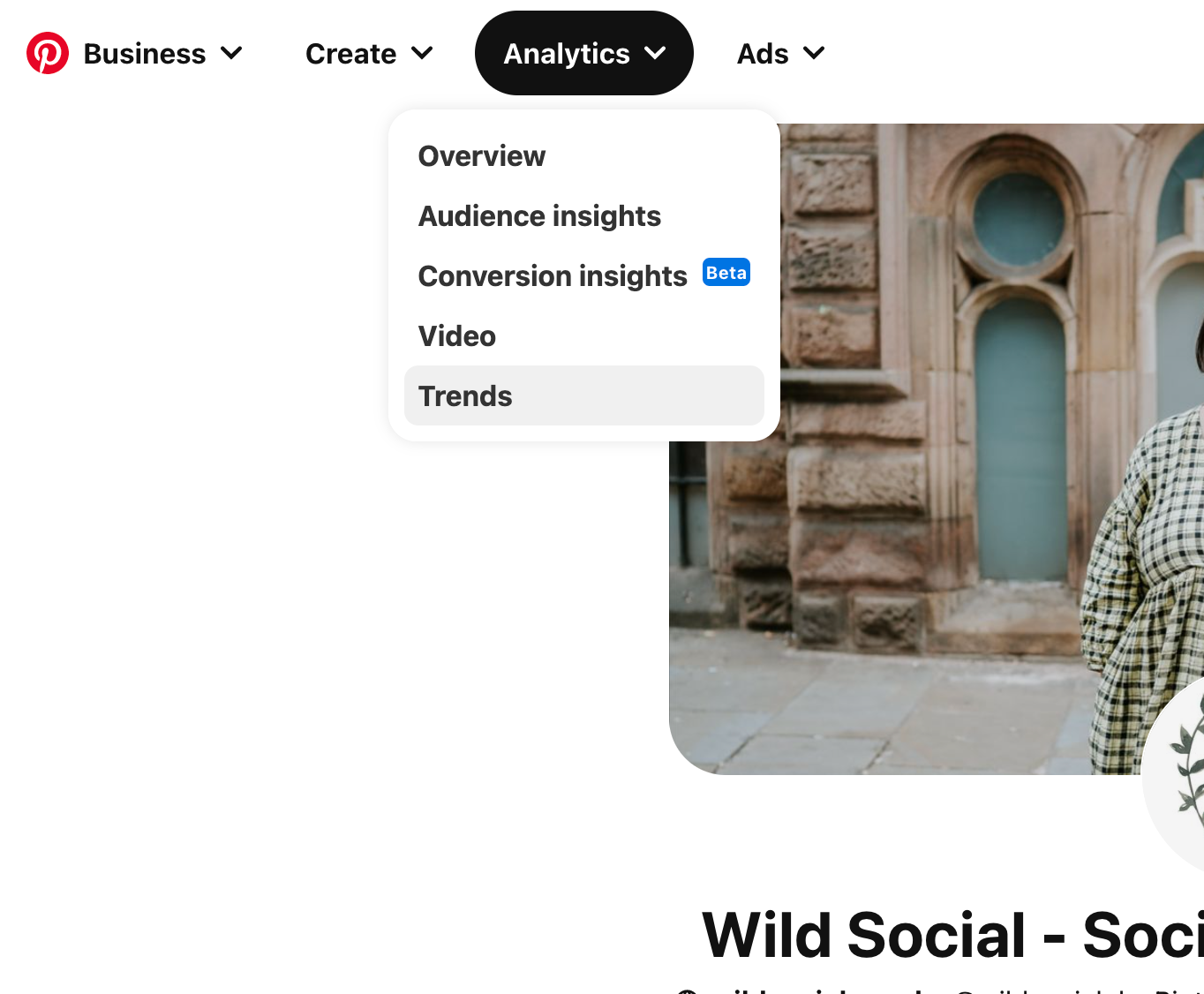Open the Ads dropdown menu
Viewport: 1204px width, 994px height.
[781, 54]
